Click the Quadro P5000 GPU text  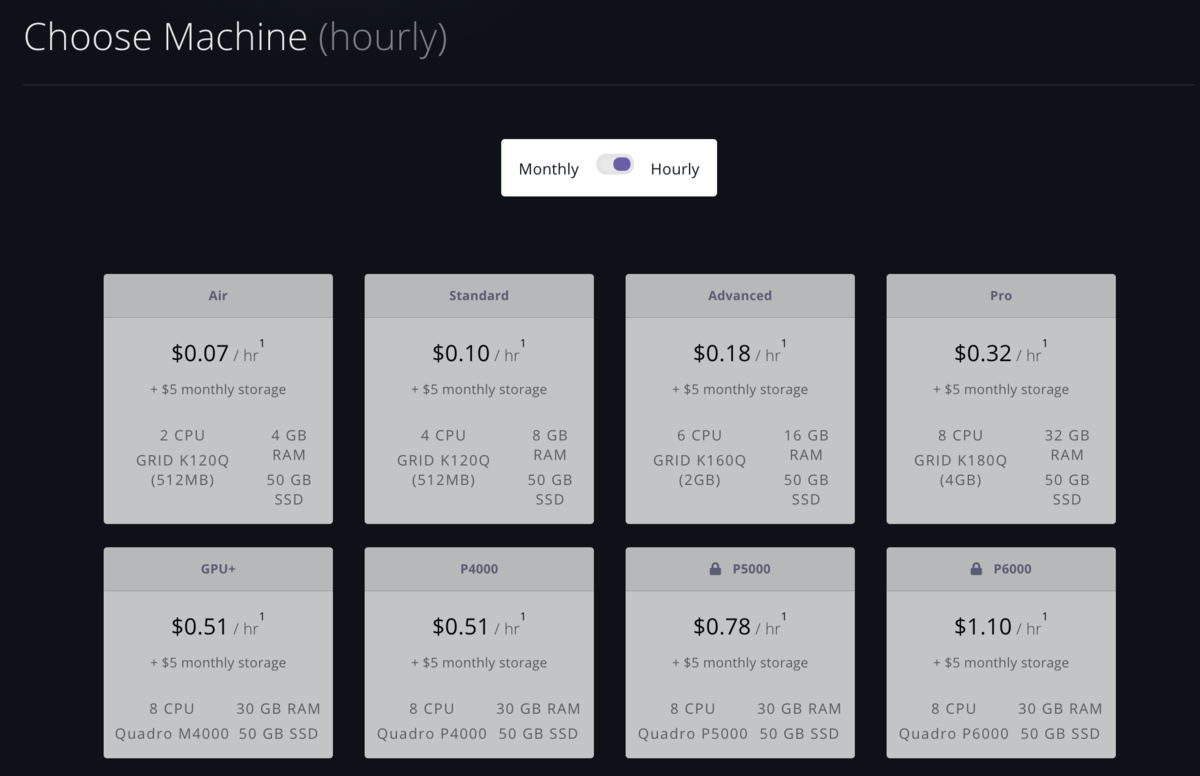tap(693, 734)
